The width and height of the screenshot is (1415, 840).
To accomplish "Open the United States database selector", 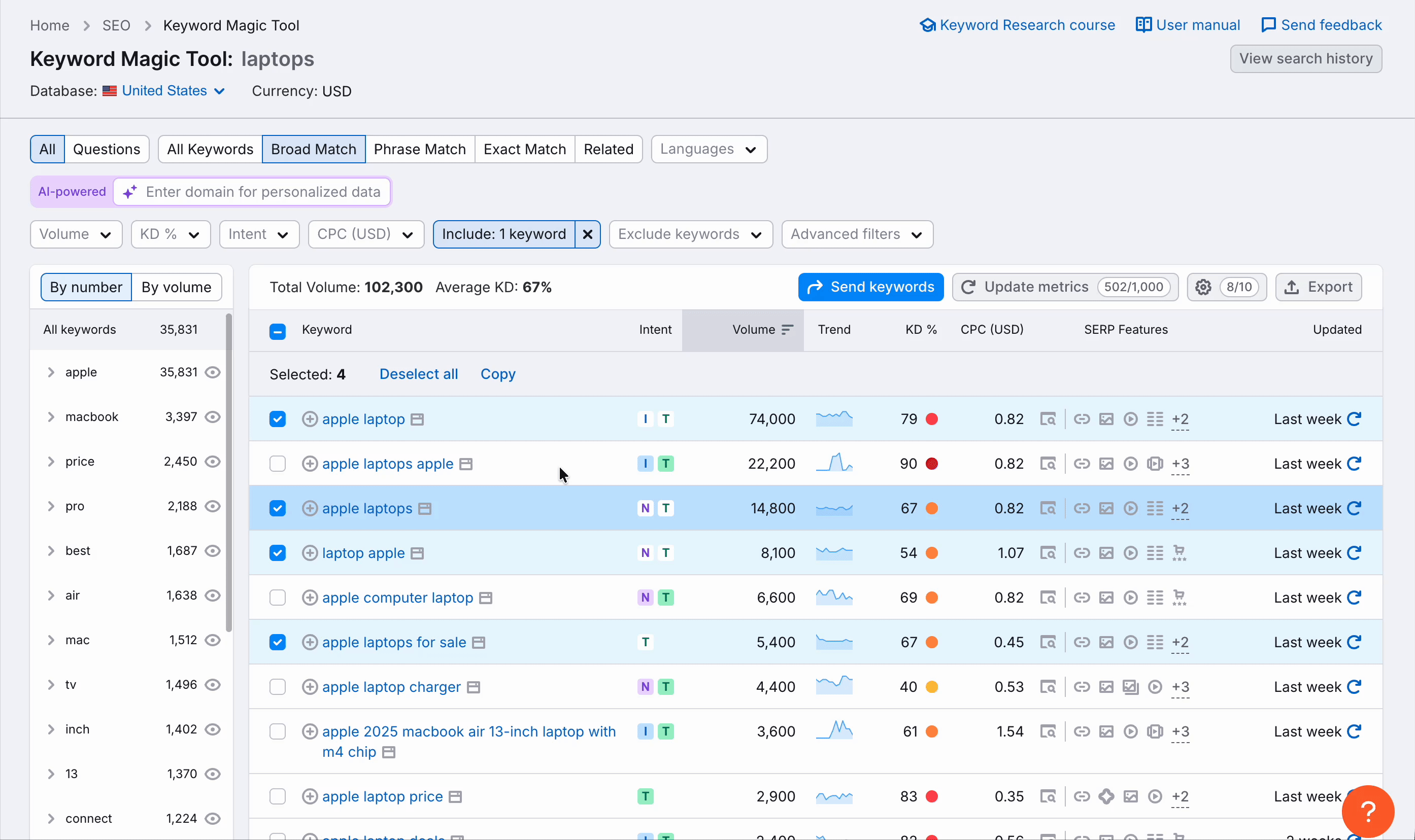I will point(165,91).
